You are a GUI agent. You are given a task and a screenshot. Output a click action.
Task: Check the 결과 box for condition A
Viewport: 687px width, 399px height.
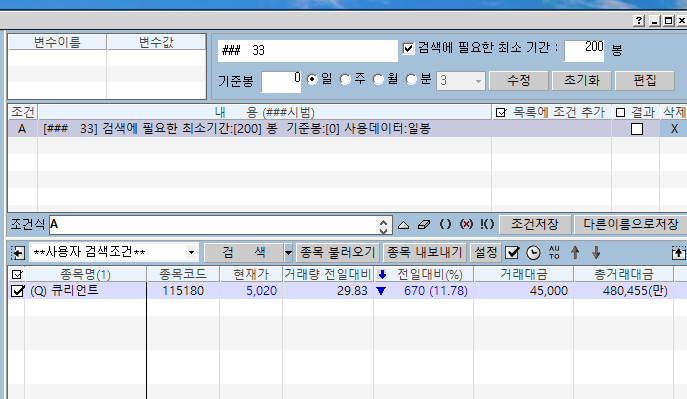(637, 129)
